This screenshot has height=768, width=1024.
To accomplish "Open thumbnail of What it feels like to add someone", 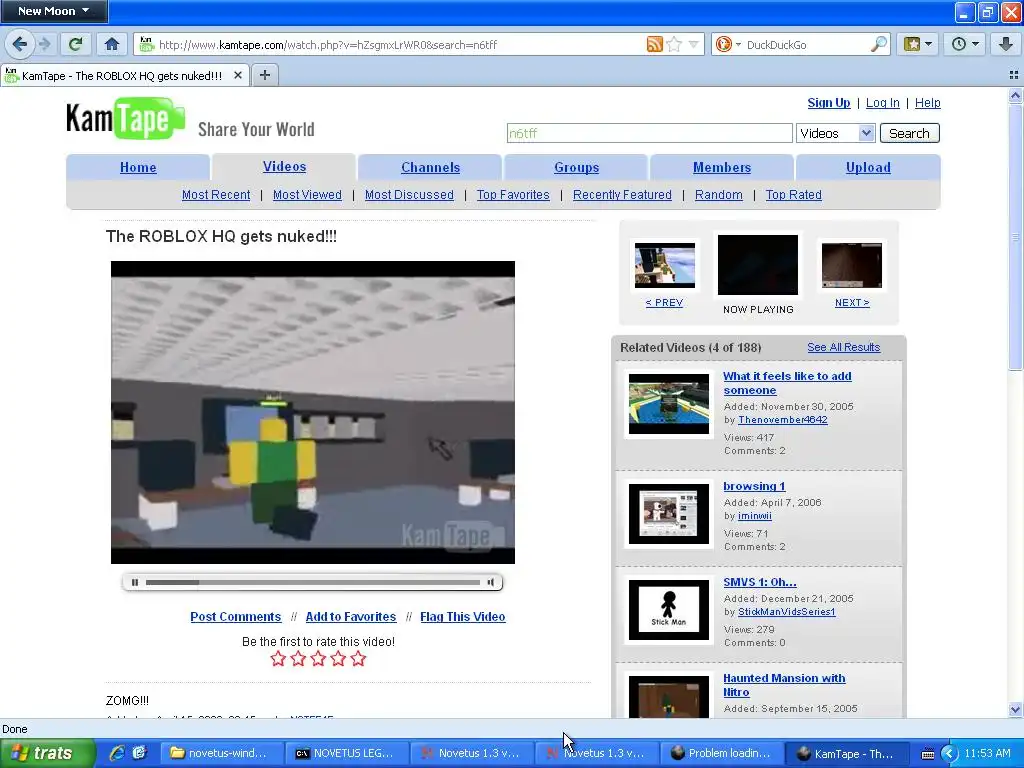I will 668,404.
